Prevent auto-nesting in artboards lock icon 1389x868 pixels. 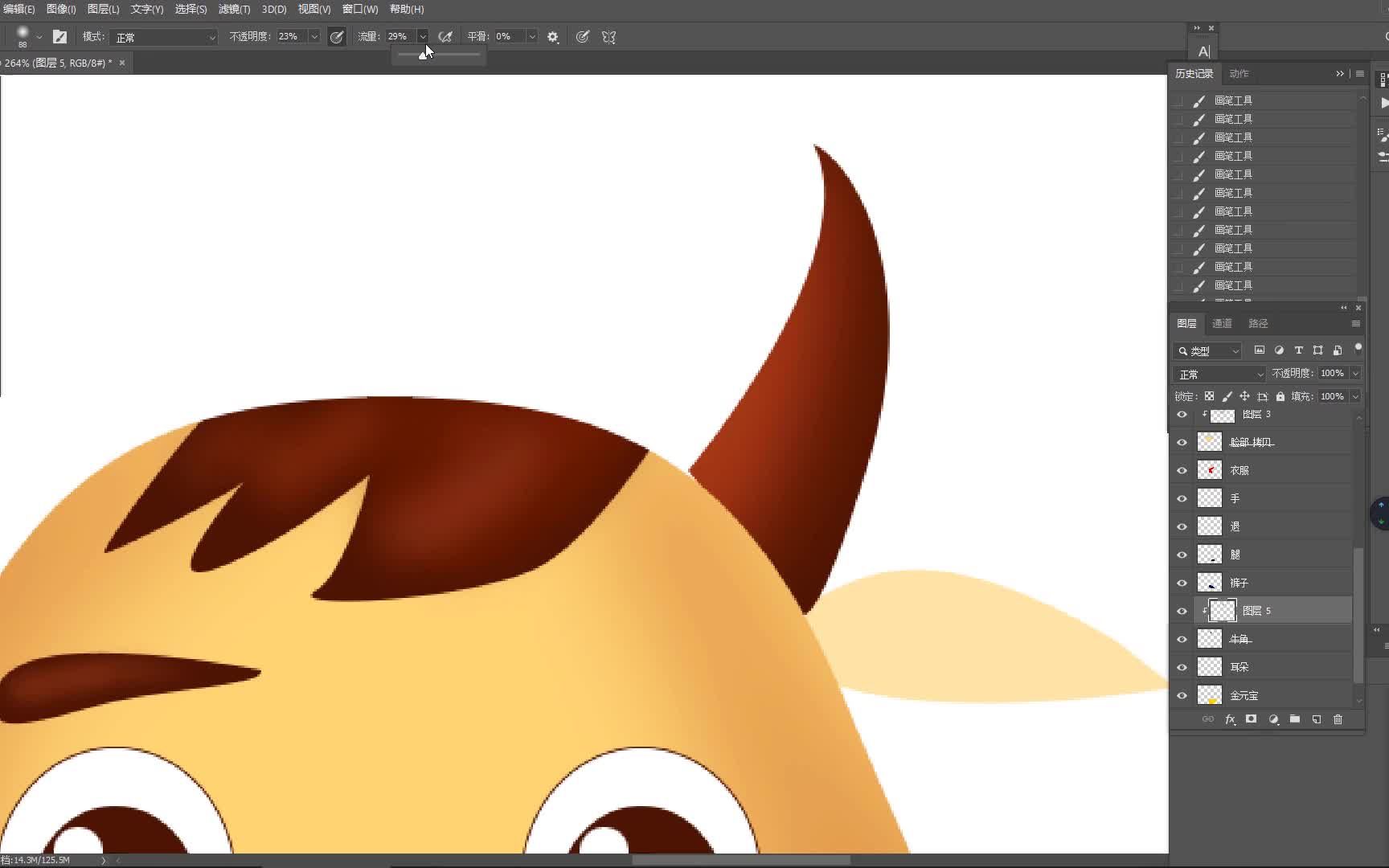(1263, 396)
